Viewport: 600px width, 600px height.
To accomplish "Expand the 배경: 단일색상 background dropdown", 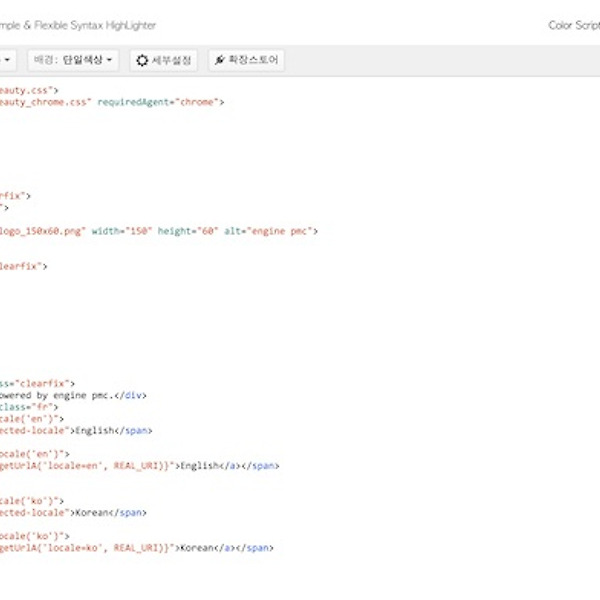I will coord(73,61).
